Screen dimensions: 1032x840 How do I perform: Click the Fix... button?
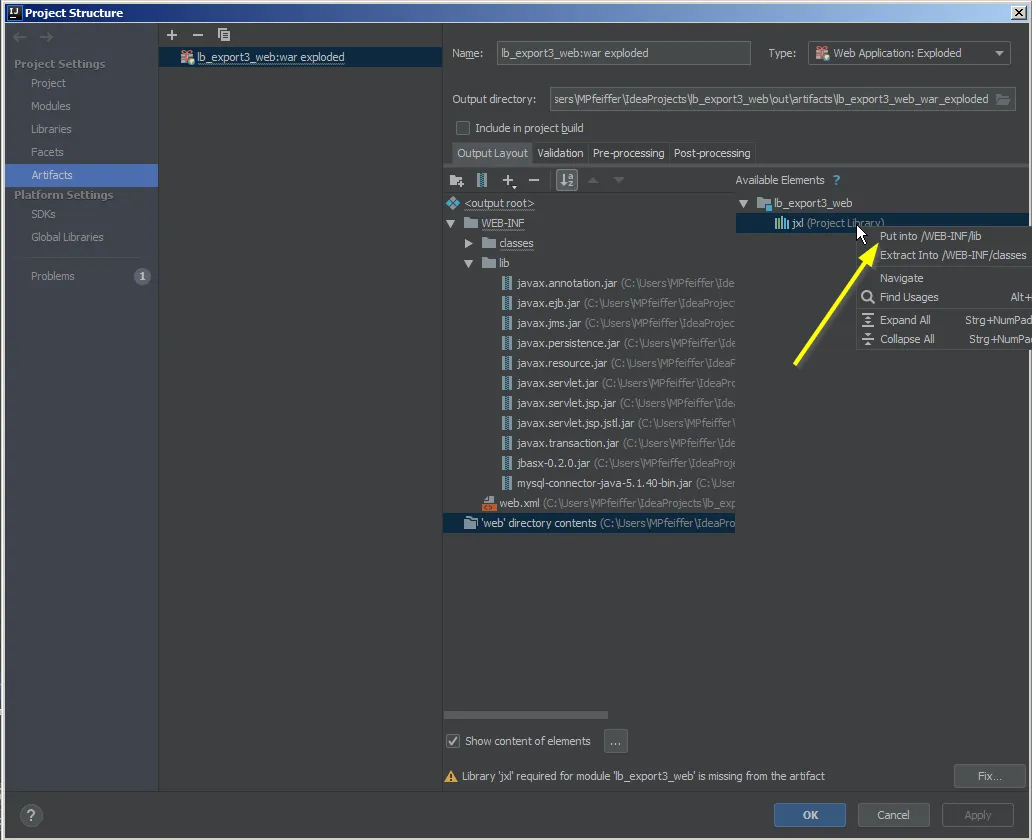(x=989, y=776)
